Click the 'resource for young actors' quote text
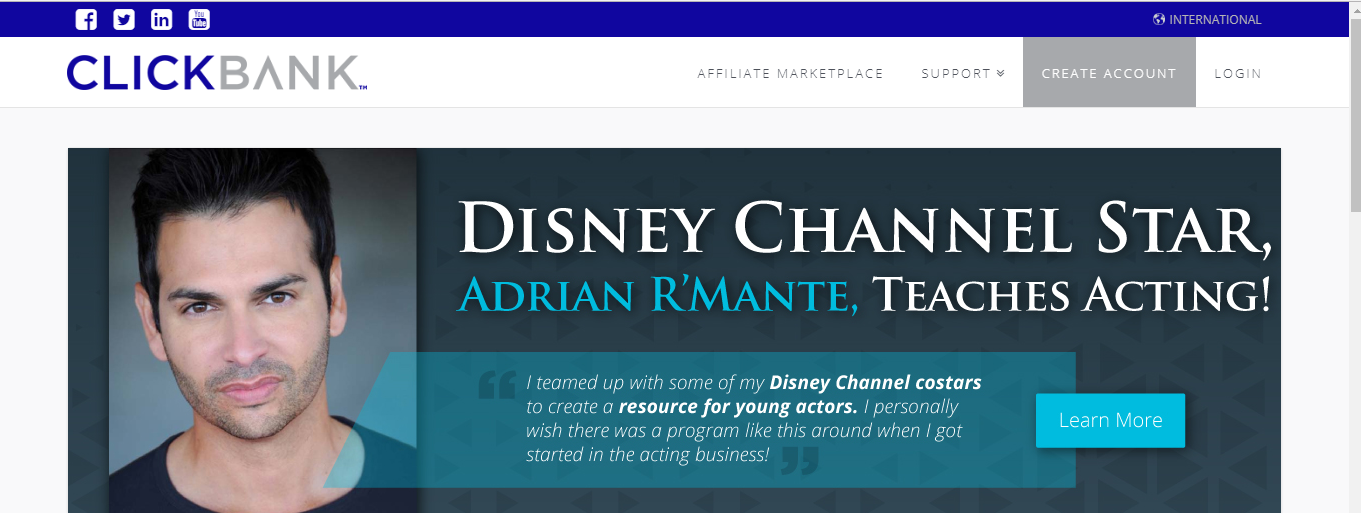This screenshot has height=513, width=1361. [738, 407]
